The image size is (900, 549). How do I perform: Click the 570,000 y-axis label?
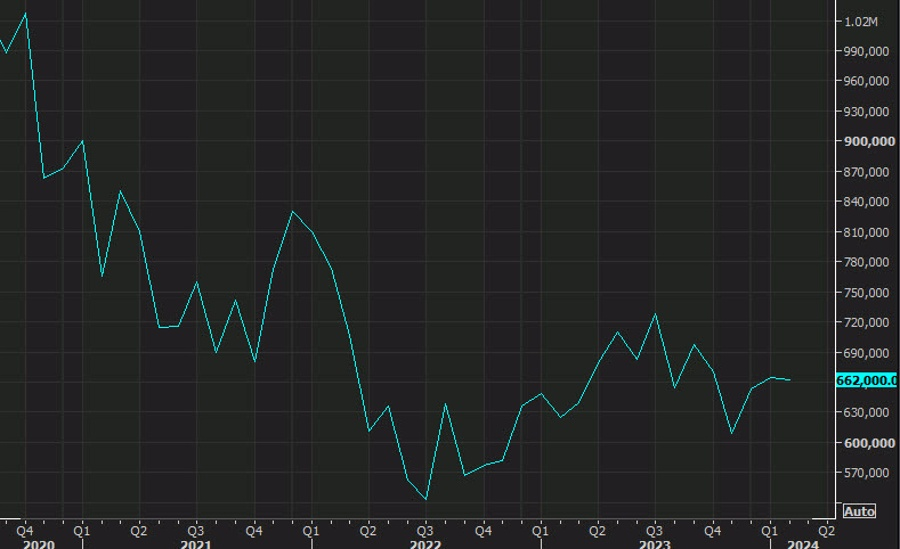pyautogui.click(x=866, y=473)
